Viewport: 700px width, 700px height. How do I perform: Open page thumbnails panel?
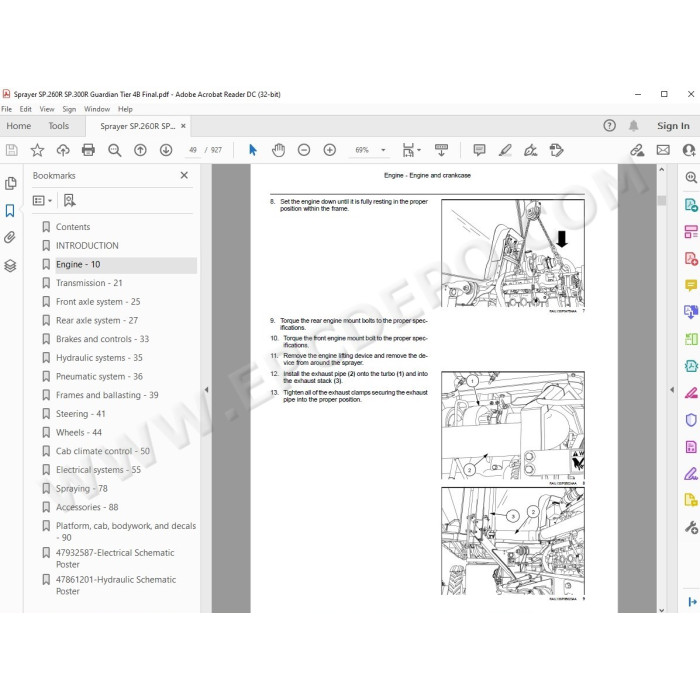click(x=10, y=183)
